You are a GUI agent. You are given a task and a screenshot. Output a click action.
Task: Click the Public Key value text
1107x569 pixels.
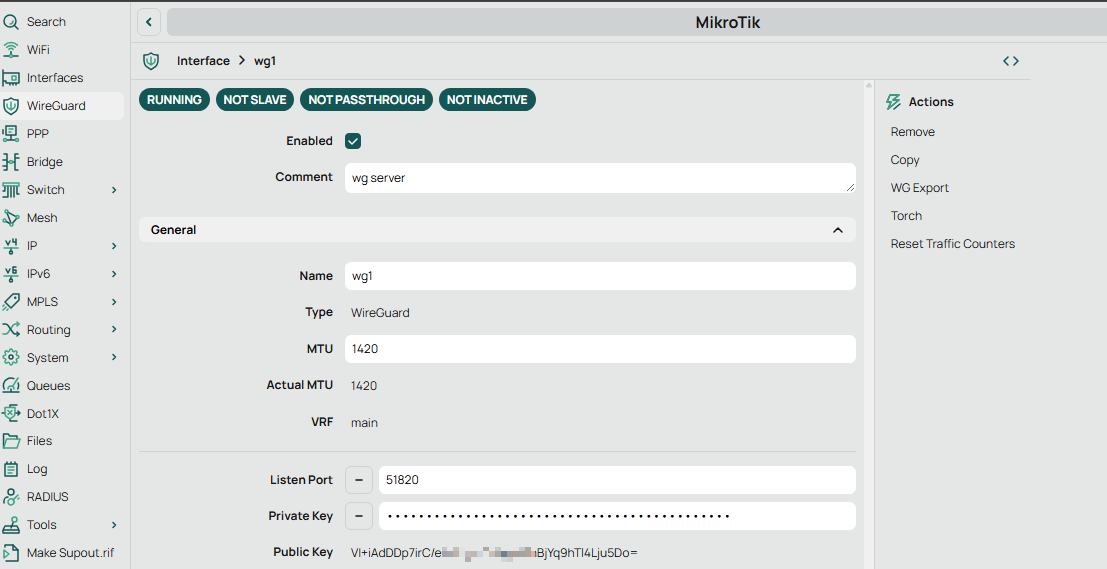pos(494,553)
